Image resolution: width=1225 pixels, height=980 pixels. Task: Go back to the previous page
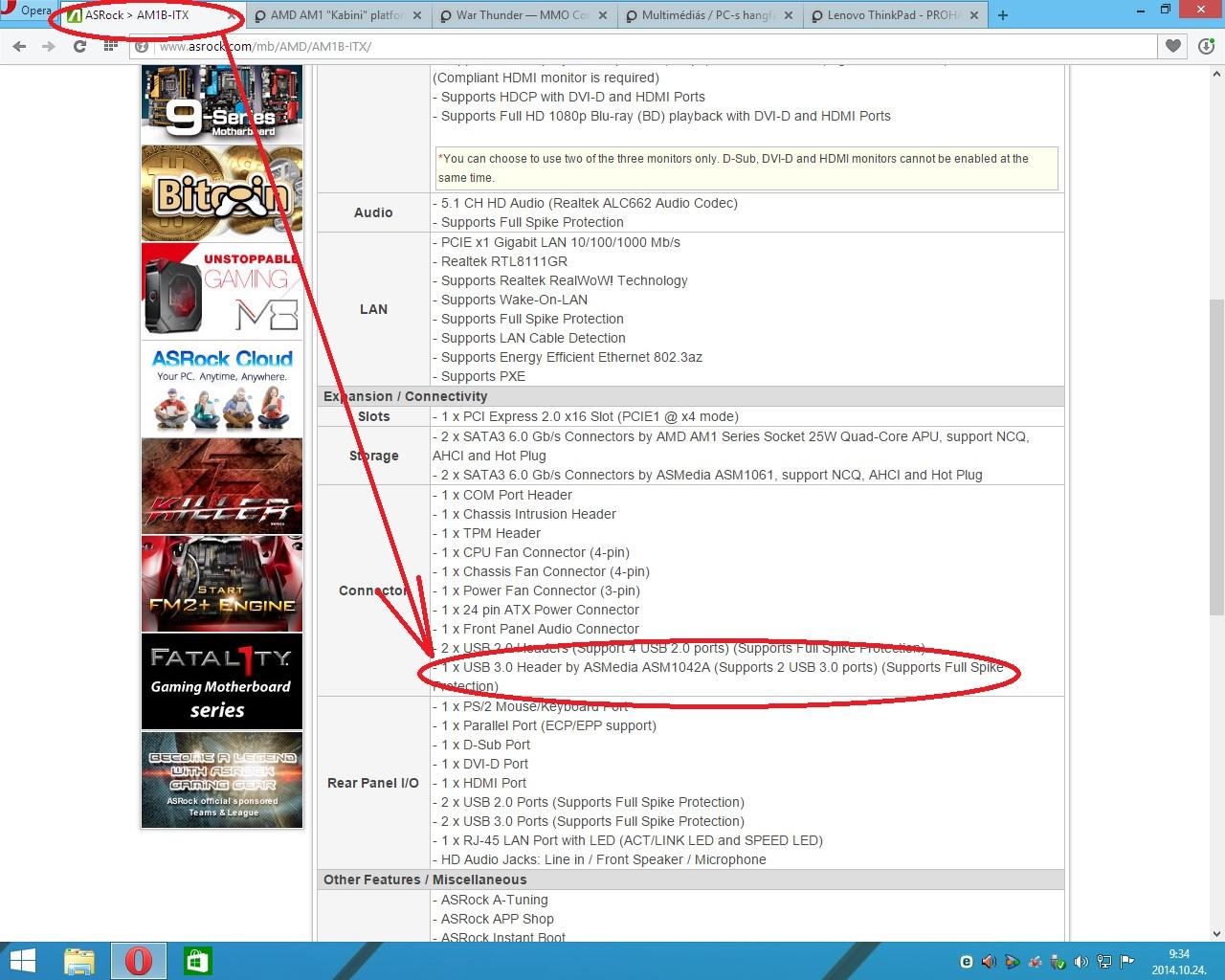[19, 46]
